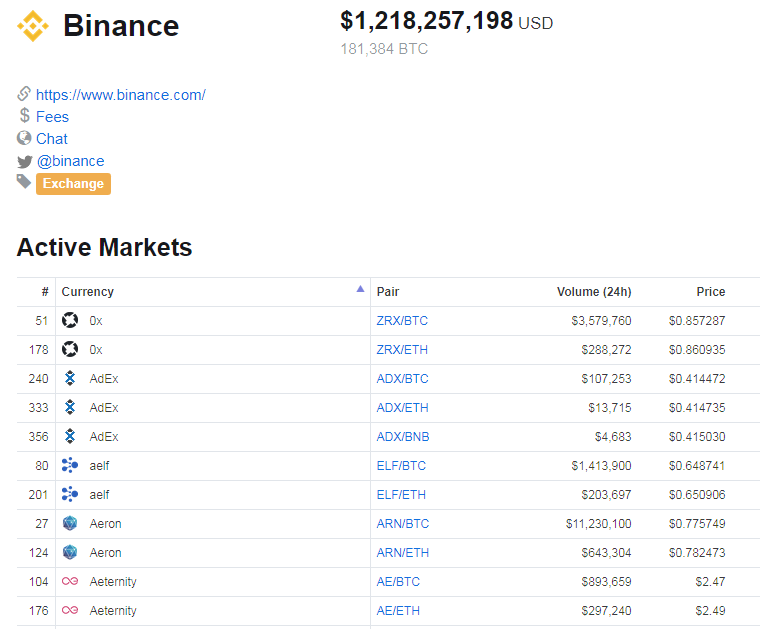Open the ADX/ETH pair link
Screen dimensions: 760x629
click(x=402, y=408)
